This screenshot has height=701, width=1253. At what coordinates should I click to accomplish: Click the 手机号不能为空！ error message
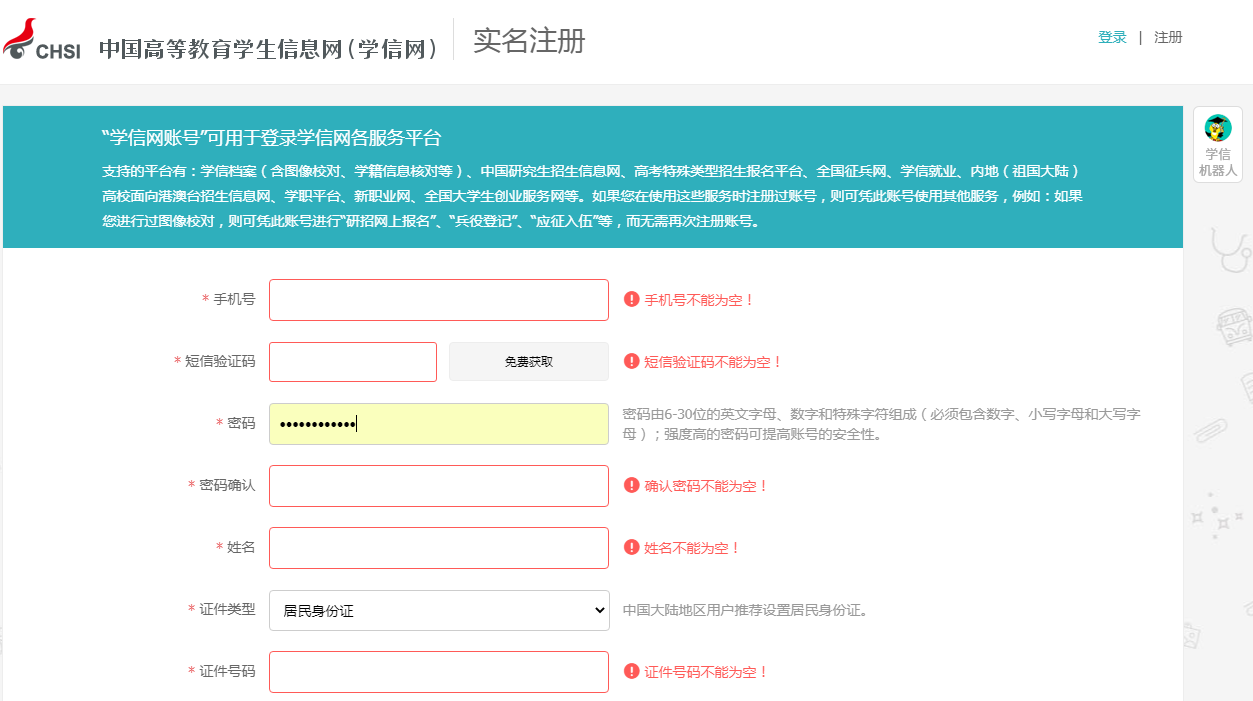coord(700,300)
